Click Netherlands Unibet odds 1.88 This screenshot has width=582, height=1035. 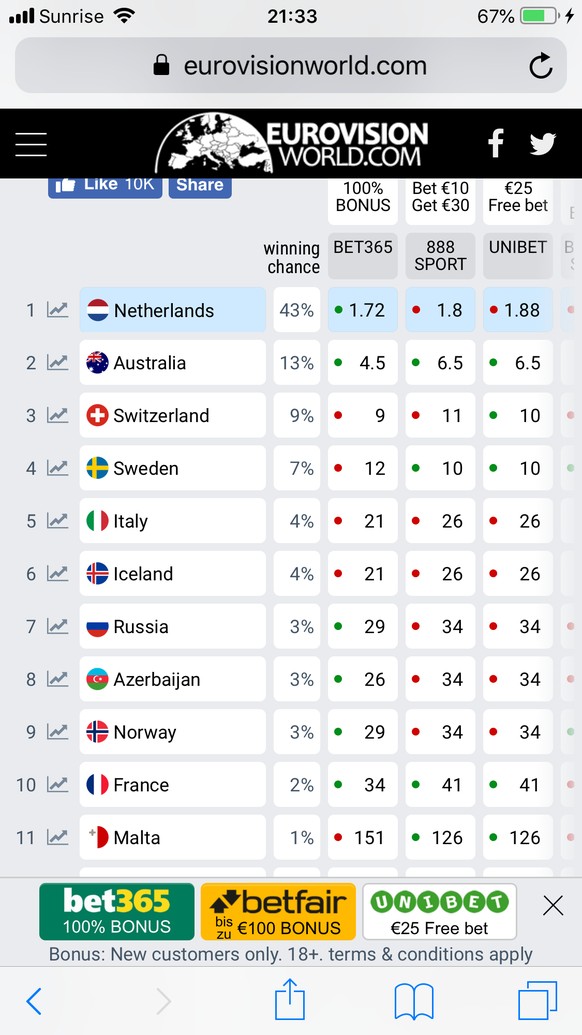tap(518, 310)
